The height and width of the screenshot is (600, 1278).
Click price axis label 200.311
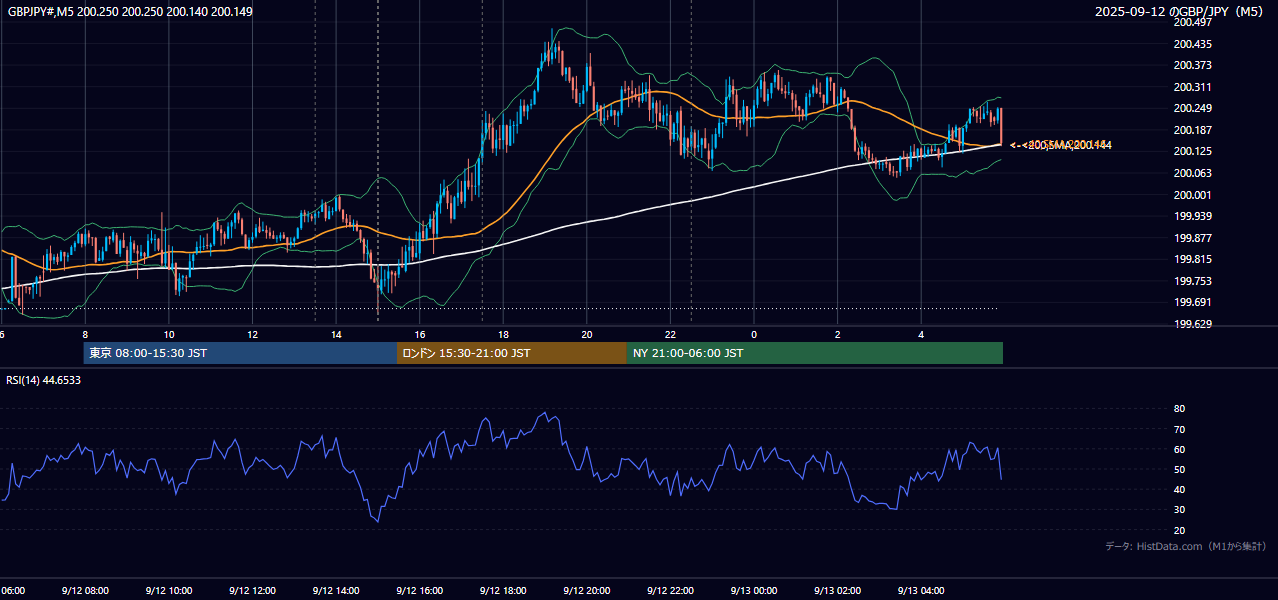click(1192, 87)
